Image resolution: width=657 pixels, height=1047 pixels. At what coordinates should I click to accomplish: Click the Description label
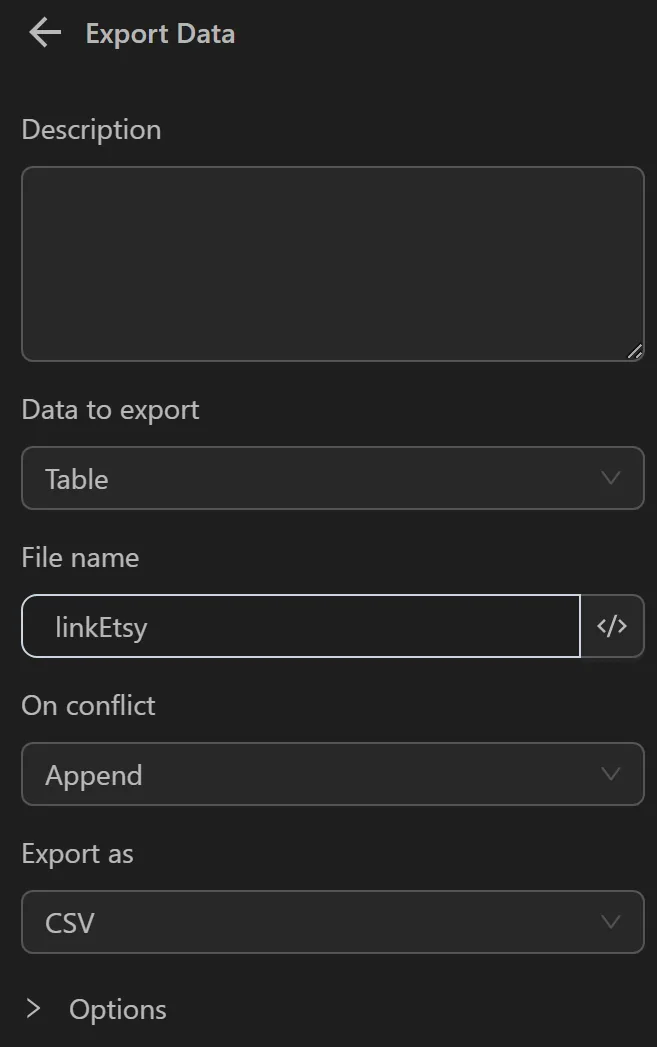pos(91,129)
